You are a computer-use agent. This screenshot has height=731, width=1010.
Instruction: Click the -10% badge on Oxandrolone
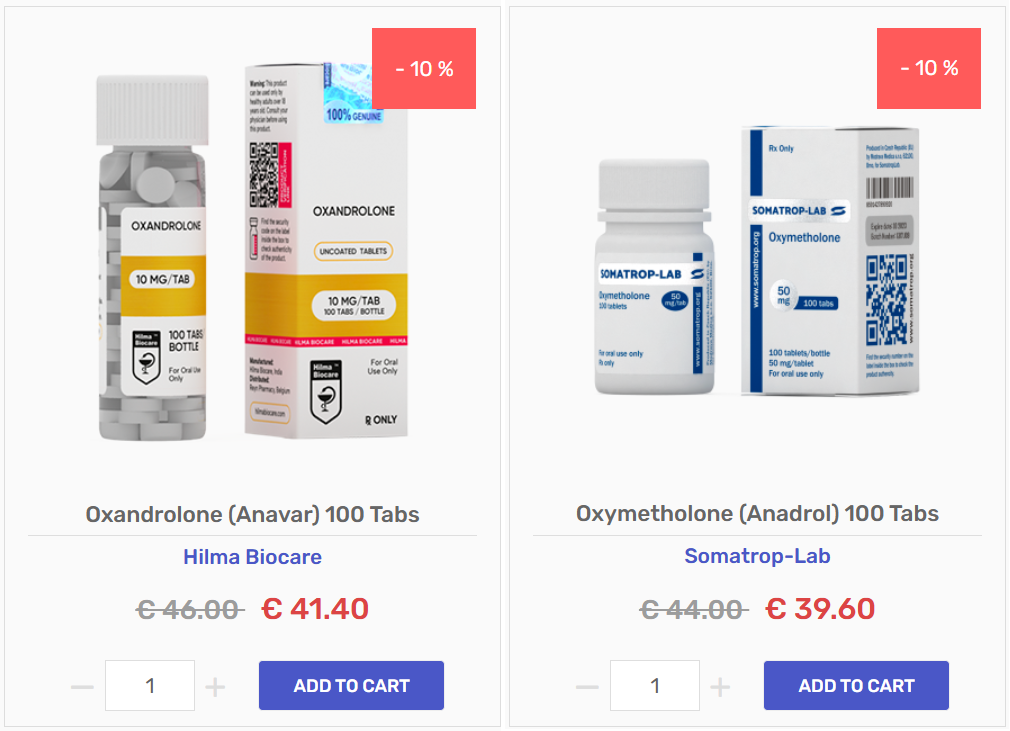pos(424,68)
